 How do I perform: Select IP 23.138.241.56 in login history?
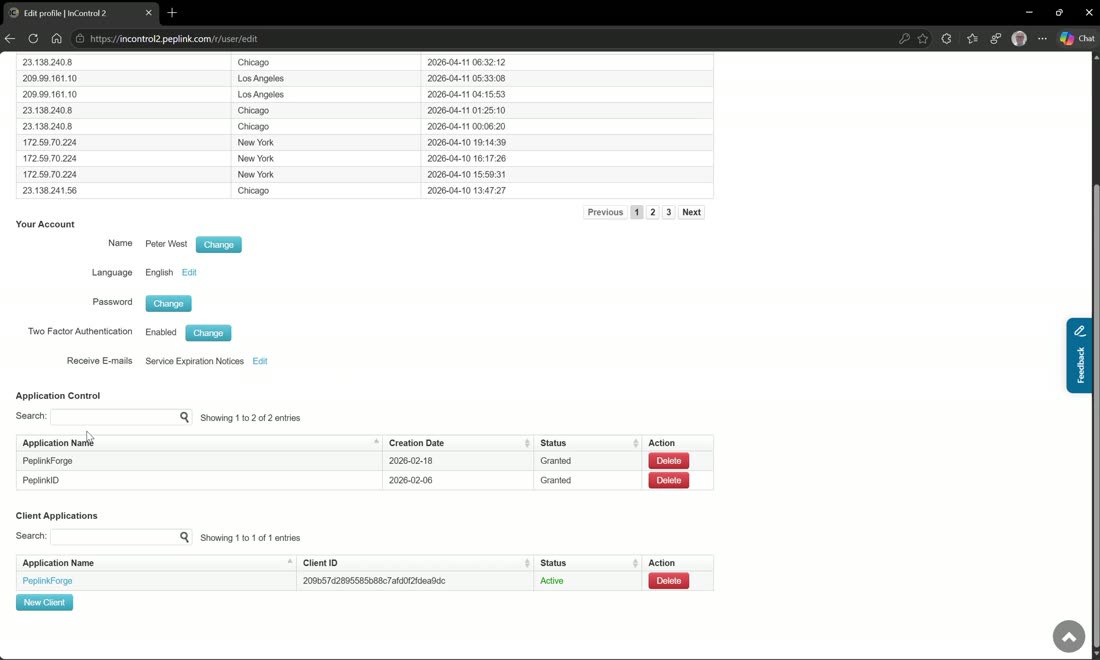(x=49, y=191)
